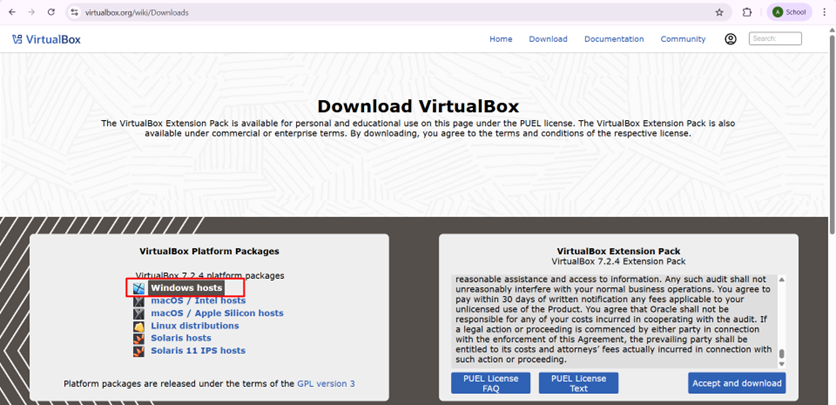This screenshot has width=836, height=405.
Task: Open the Linux distributions link
Action: point(194,326)
